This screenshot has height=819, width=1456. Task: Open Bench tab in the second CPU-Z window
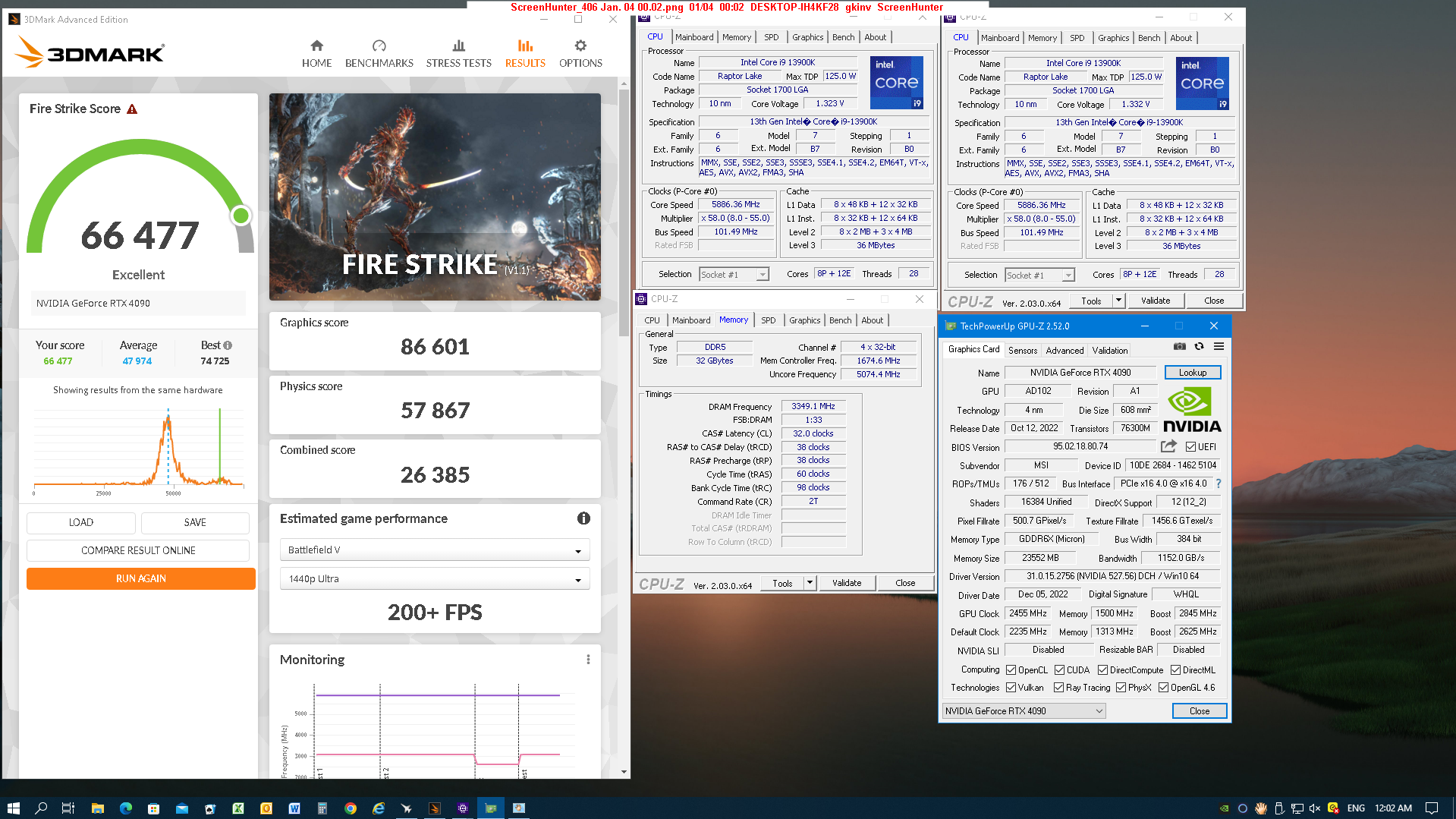pos(1149,38)
